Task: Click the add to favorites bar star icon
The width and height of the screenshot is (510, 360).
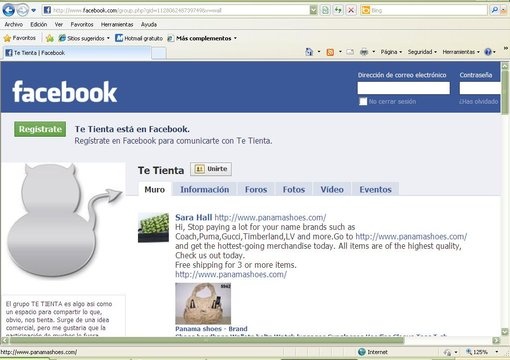Action: click(x=50, y=38)
